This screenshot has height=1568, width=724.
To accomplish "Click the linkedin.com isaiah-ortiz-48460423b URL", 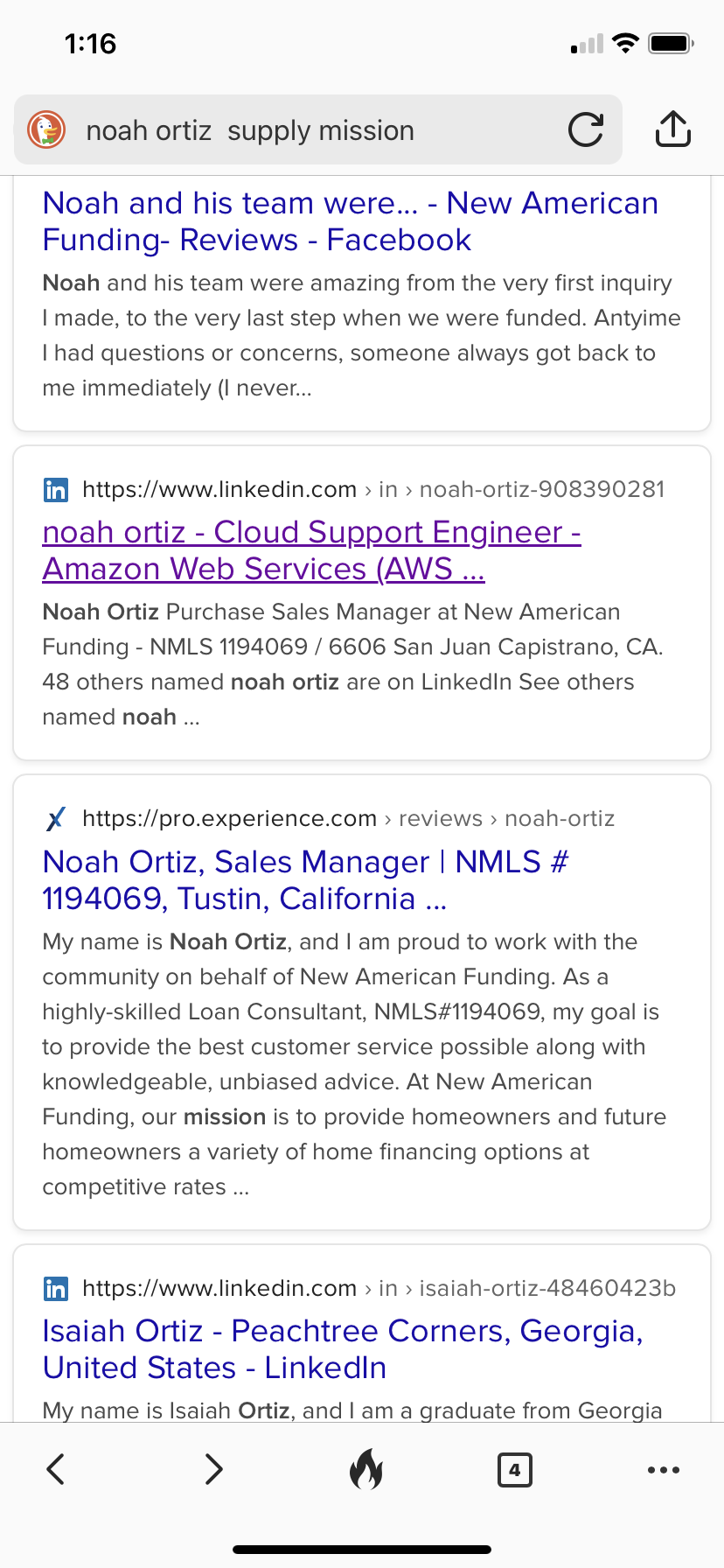I will tap(379, 1288).
